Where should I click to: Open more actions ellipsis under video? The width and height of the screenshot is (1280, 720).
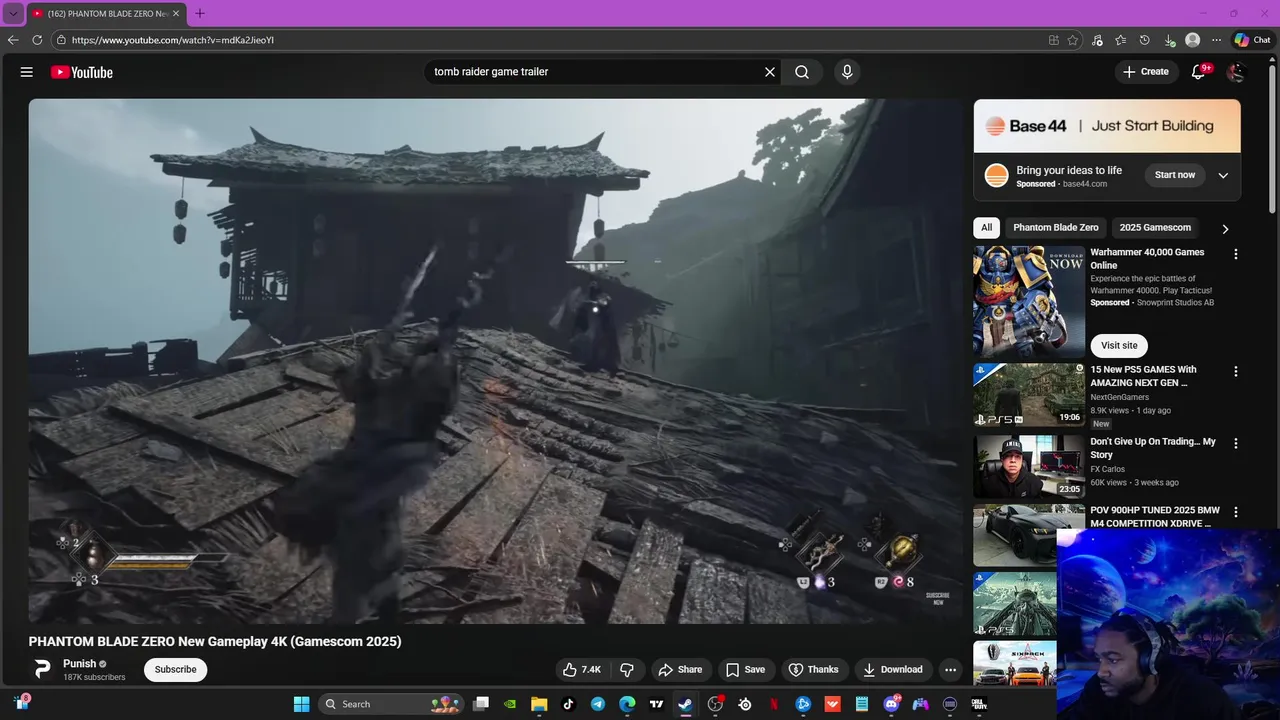click(x=951, y=670)
